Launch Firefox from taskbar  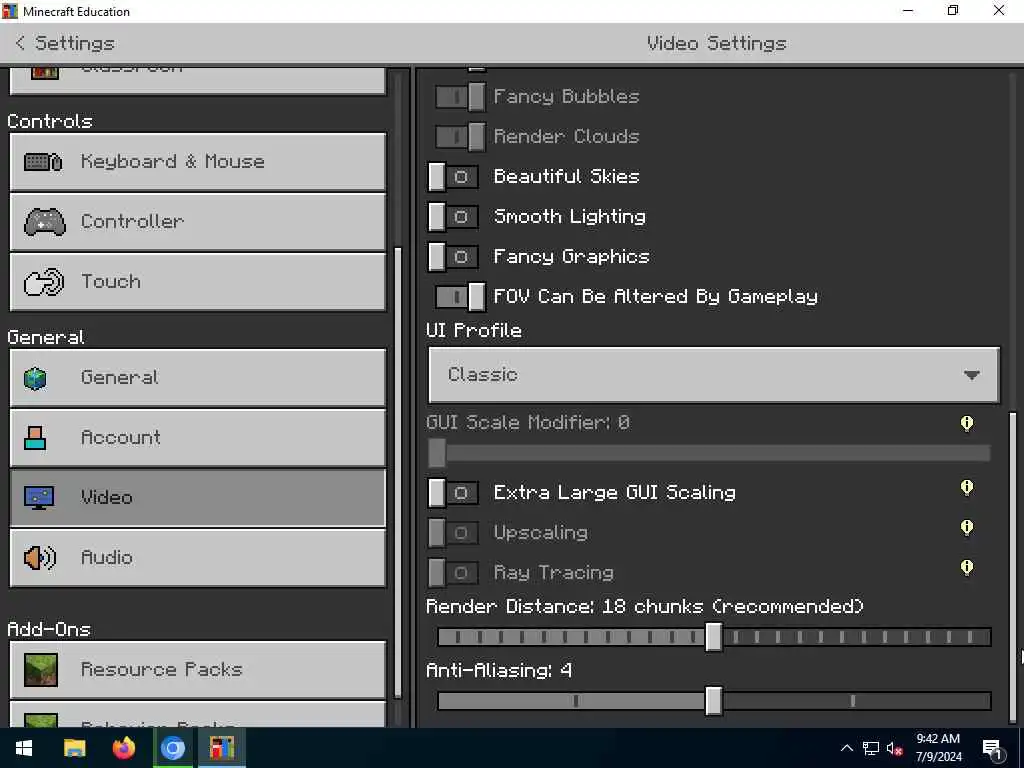pyautogui.click(x=123, y=748)
